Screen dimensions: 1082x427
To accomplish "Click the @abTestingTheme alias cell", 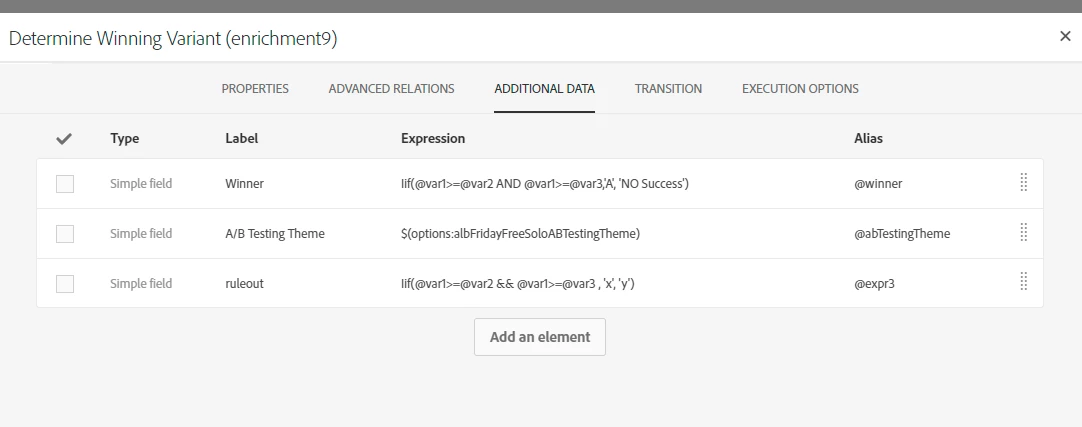I will [902, 234].
